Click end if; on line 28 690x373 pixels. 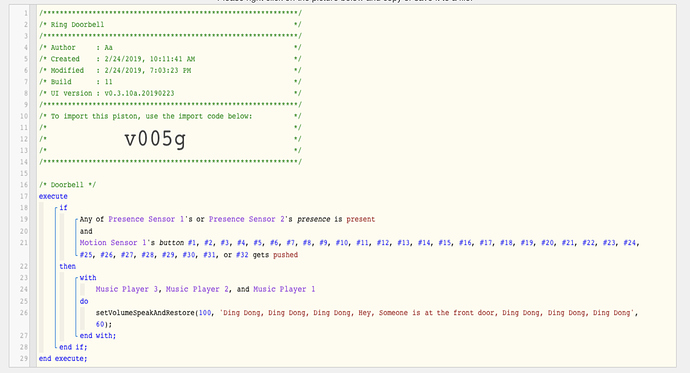(x=73, y=347)
